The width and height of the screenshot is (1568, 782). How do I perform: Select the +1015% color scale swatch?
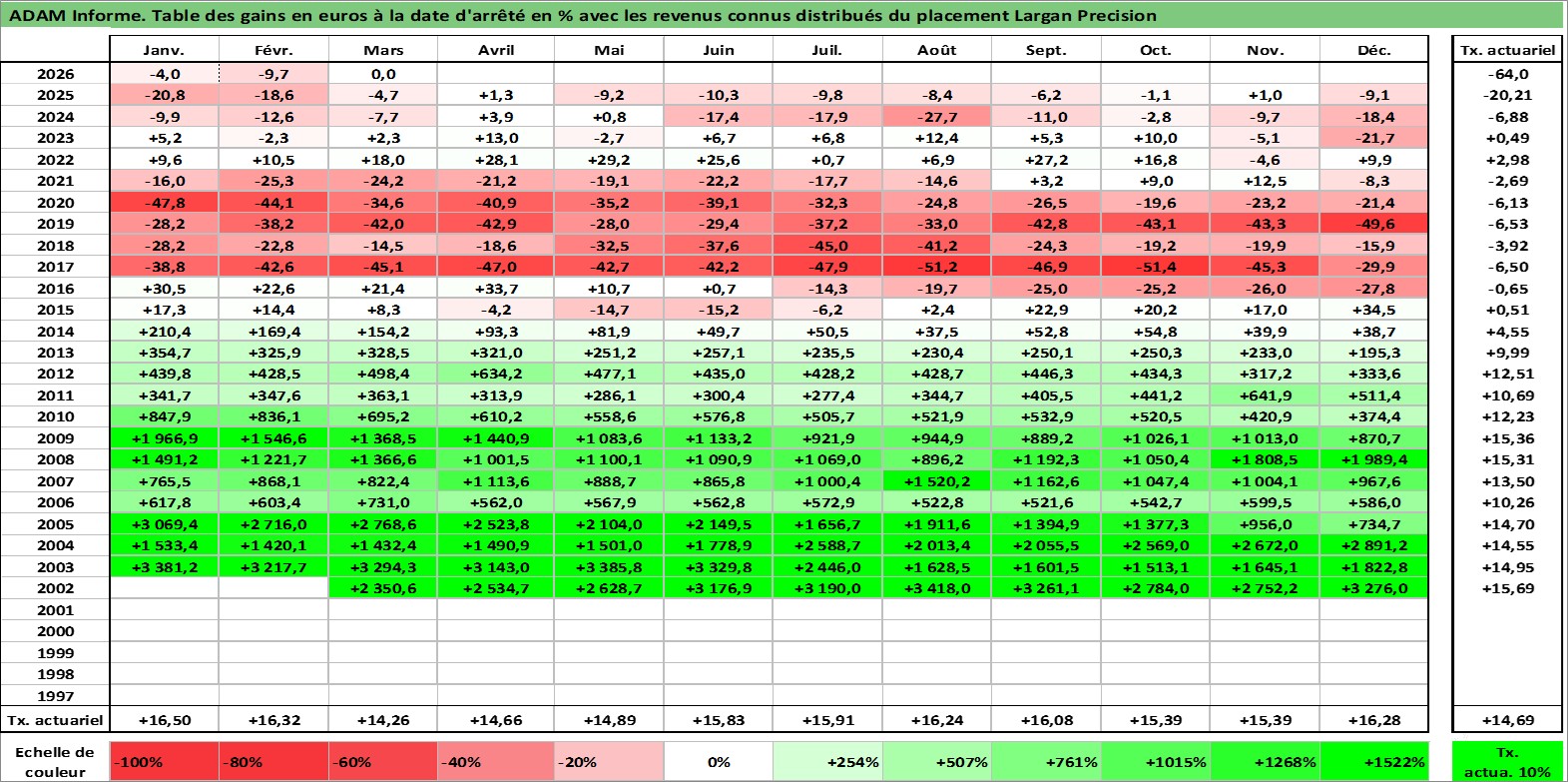(x=1156, y=761)
